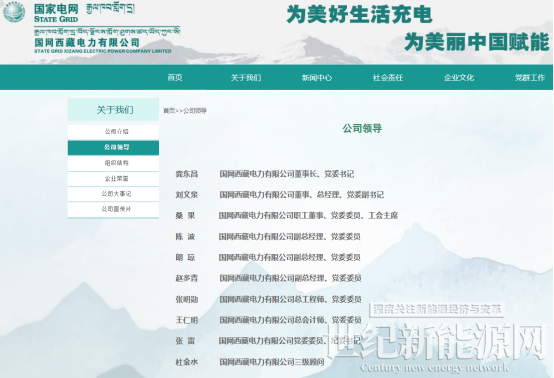The height and width of the screenshot is (378, 554).
Task: Switch to the 企业文化 navigation tab
Action: pyautogui.click(x=459, y=77)
